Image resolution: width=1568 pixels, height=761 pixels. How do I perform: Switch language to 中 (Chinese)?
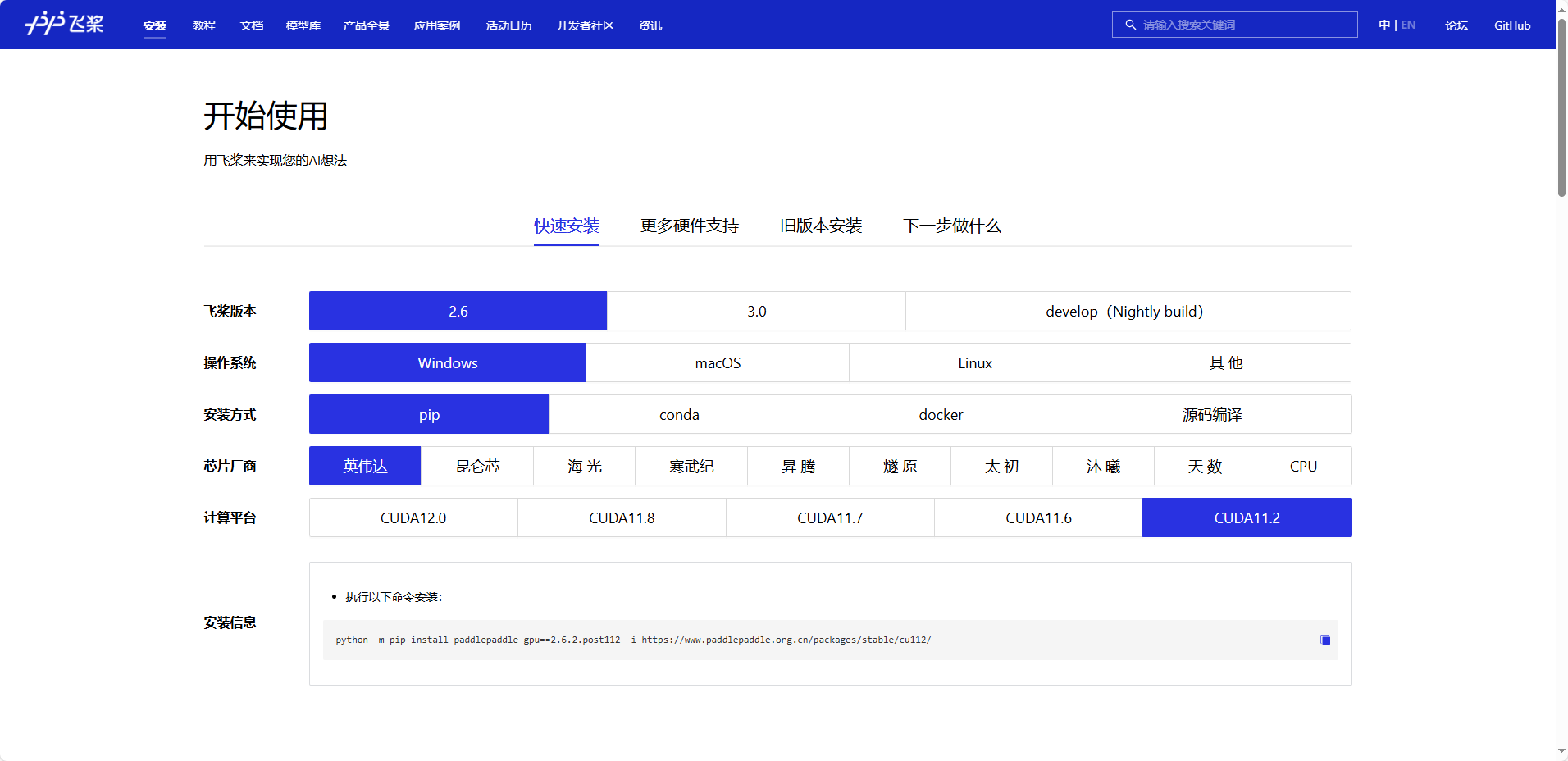pyautogui.click(x=1384, y=25)
